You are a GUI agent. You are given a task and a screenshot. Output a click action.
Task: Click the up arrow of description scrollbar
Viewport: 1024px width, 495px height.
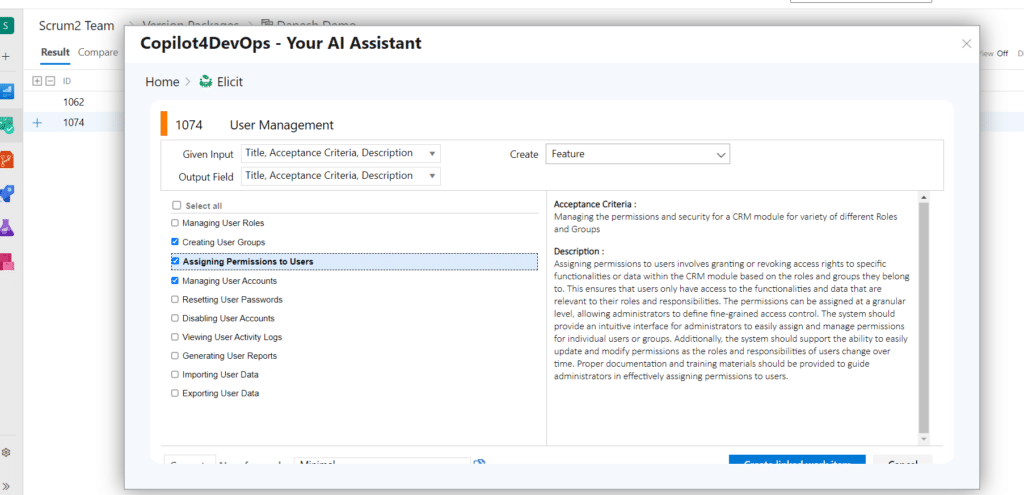click(923, 197)
